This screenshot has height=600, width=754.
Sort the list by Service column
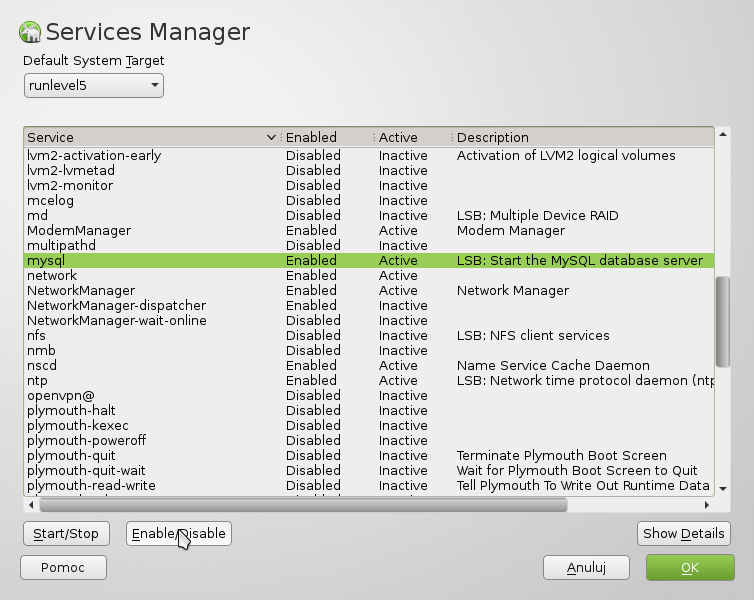150,137
